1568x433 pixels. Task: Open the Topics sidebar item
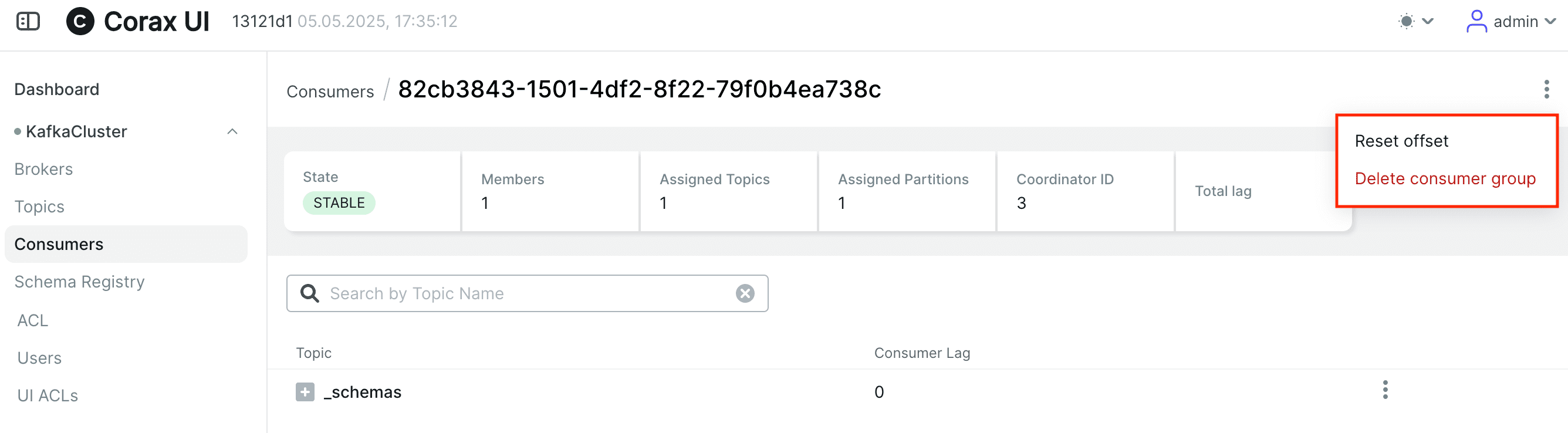(x=39, y=207)
